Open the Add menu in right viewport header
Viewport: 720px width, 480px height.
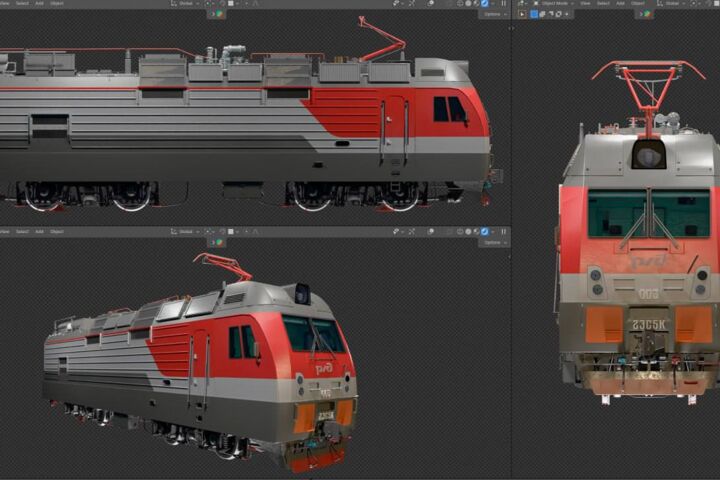point(620,3)
